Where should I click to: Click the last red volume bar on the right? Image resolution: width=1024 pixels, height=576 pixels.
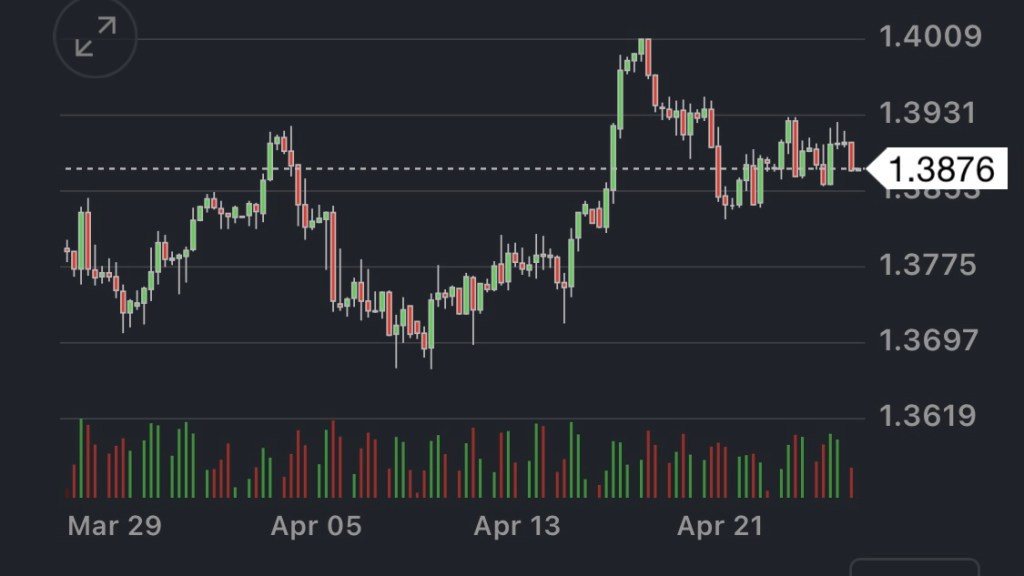[852, 482]
